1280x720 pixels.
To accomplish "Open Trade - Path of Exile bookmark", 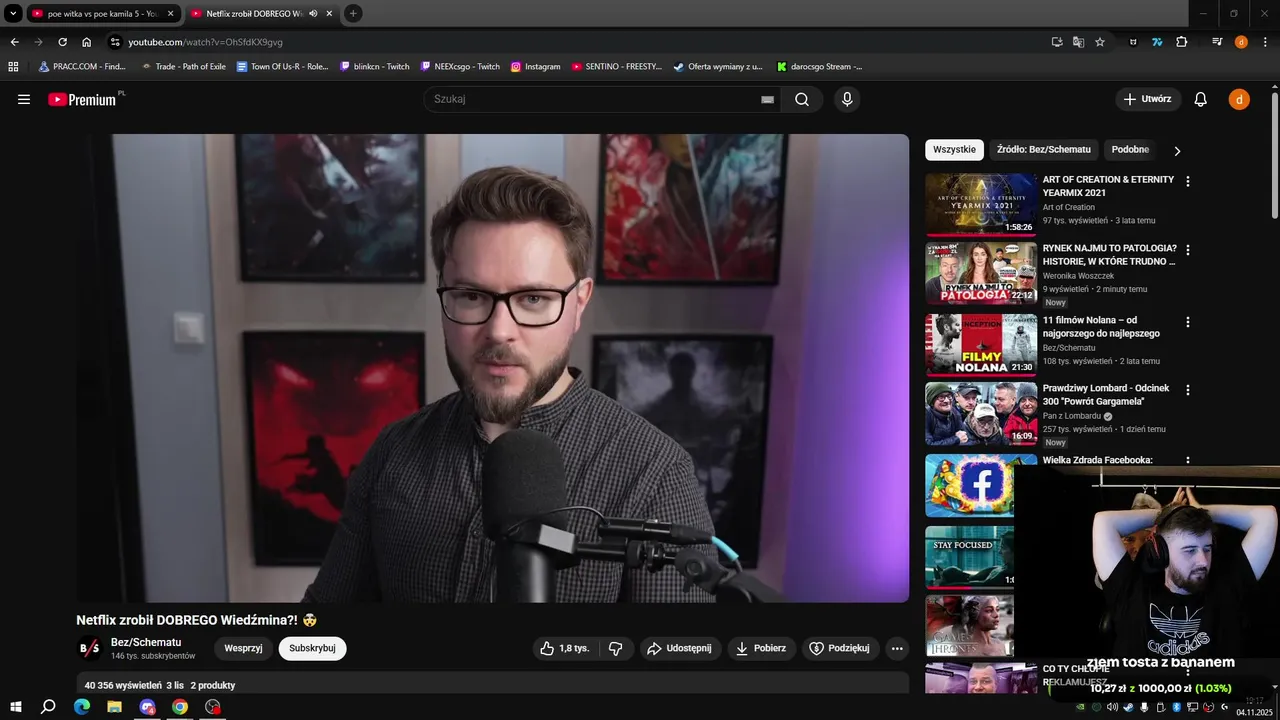I will pyautogui.click(x=183, y=66).
